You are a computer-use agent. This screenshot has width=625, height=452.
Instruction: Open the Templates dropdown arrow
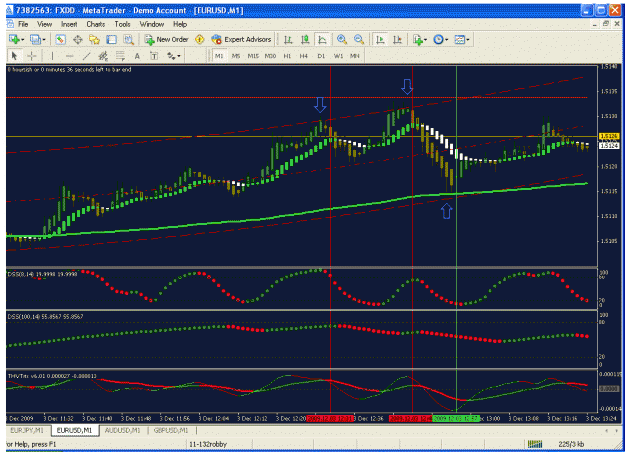point(468,39)
